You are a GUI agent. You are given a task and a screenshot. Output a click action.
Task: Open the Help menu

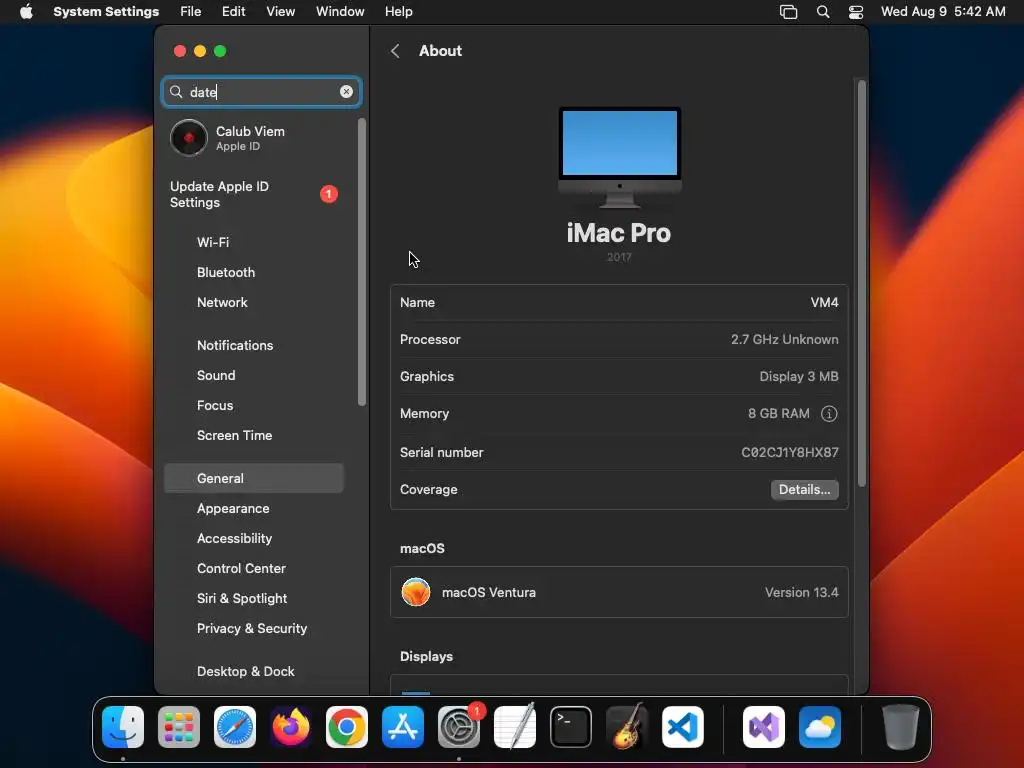point(398,12)
